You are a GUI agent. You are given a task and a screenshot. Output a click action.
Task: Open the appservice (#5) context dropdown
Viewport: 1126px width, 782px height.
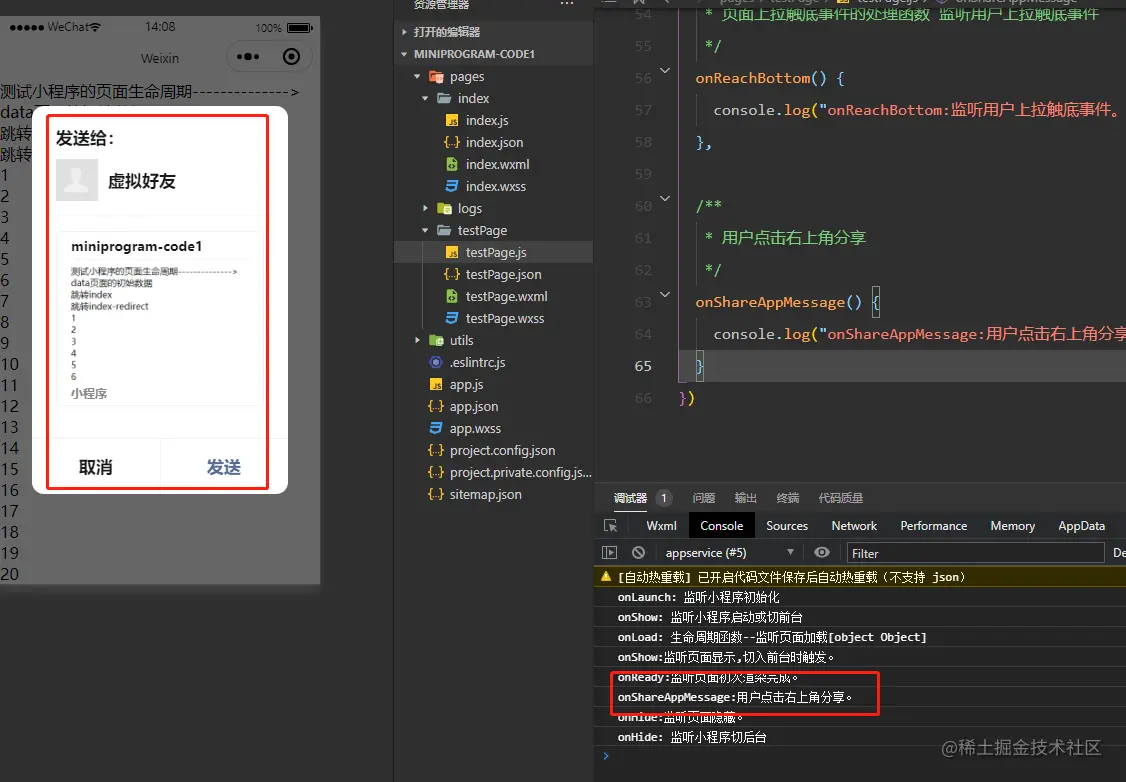[729, 552]
